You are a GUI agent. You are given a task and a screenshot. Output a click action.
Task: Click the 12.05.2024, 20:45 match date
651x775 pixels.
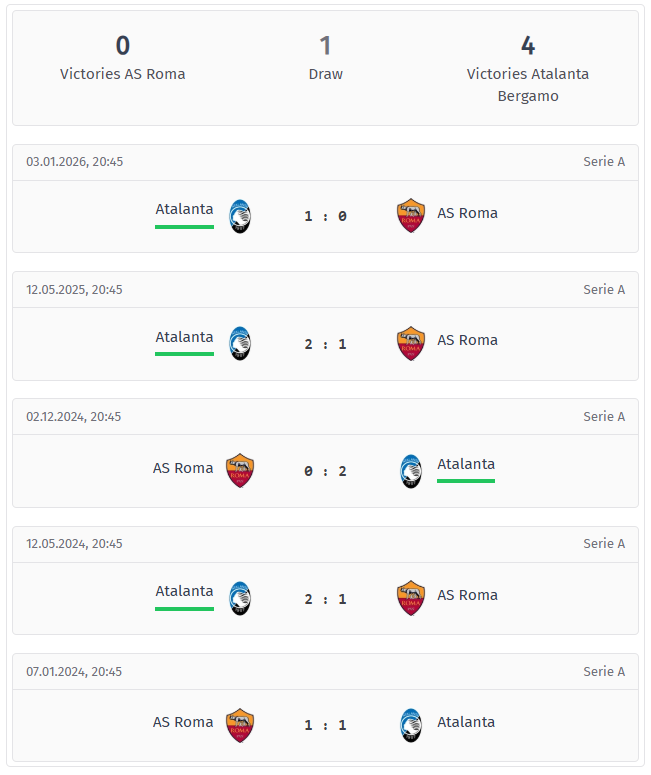pos(75,544)
